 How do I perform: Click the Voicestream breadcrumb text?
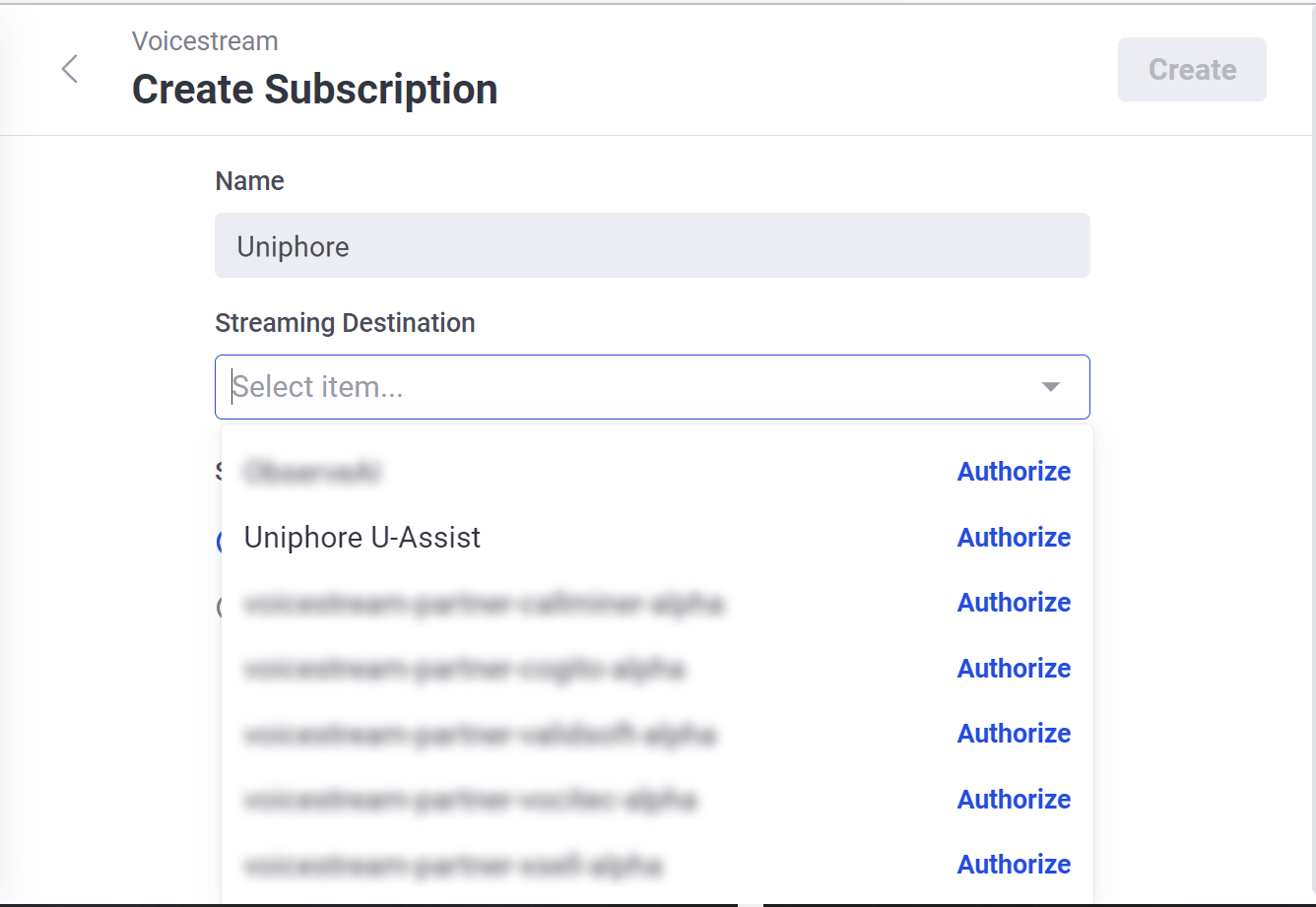[205, 41]
